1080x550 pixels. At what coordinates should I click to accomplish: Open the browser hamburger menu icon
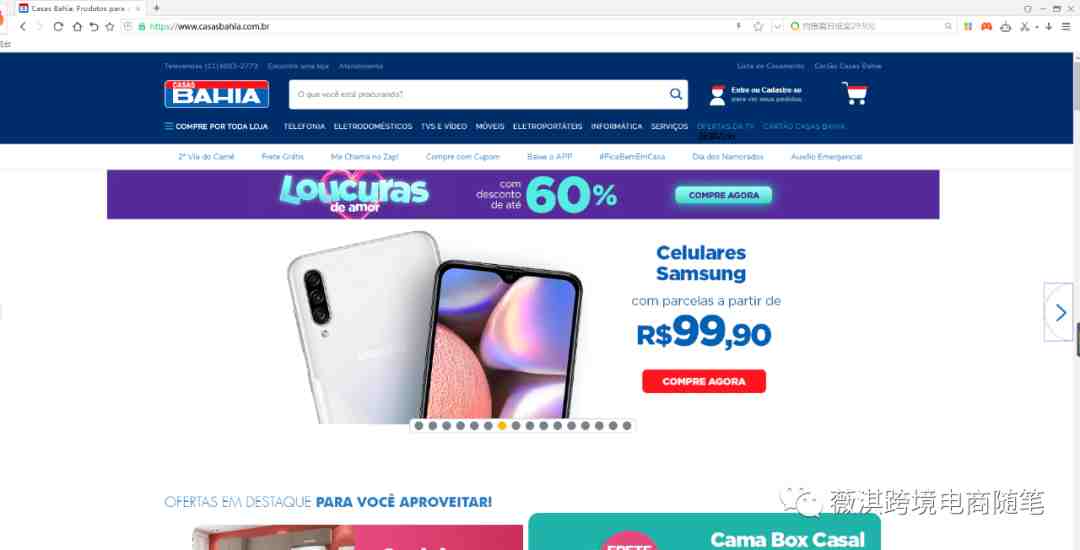pyautogui.click(x=1066, y=27)
